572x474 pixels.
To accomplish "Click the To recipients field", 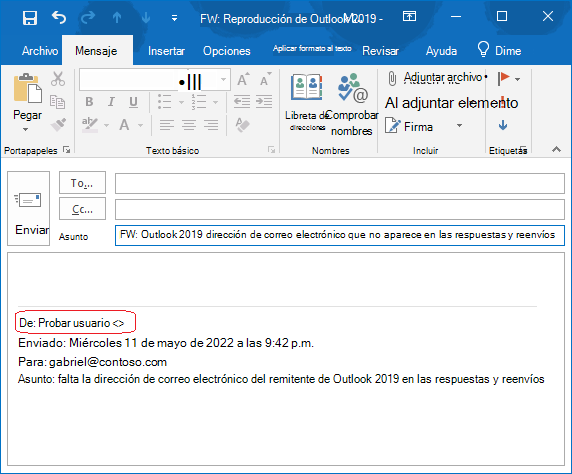I will pos(340,183).
